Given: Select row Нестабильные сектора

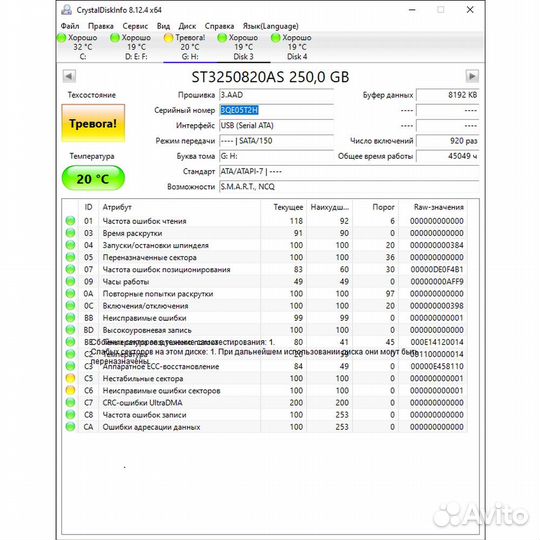Looking at the screenshot, I should pos(264,378).
